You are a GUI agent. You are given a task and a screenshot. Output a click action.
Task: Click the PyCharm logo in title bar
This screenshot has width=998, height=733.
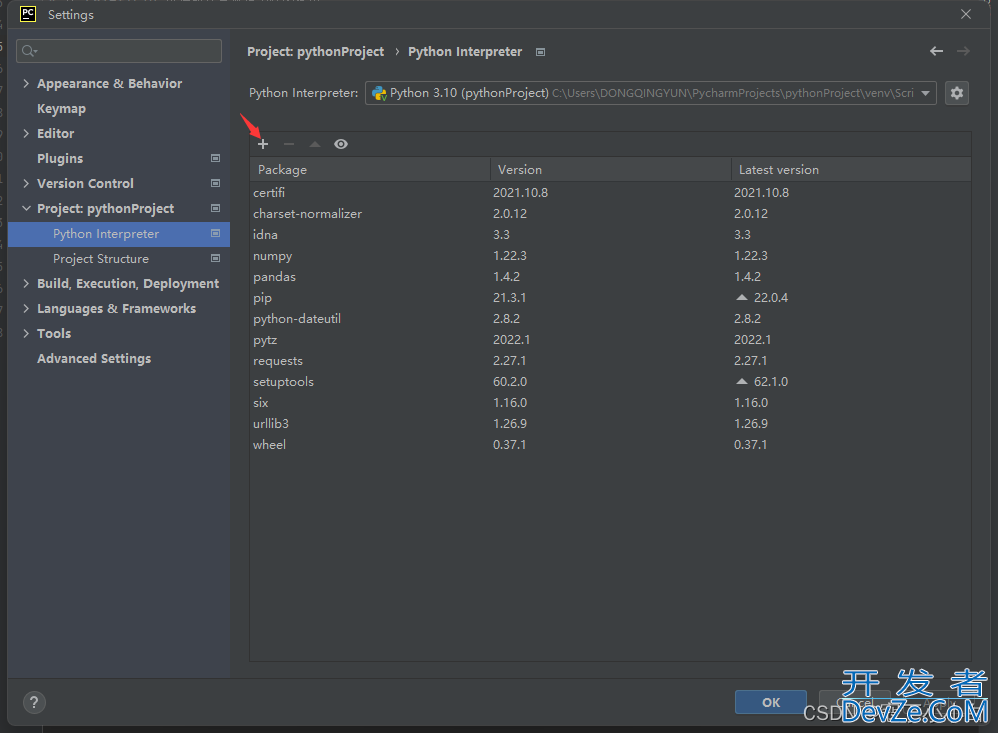[28, 14]
